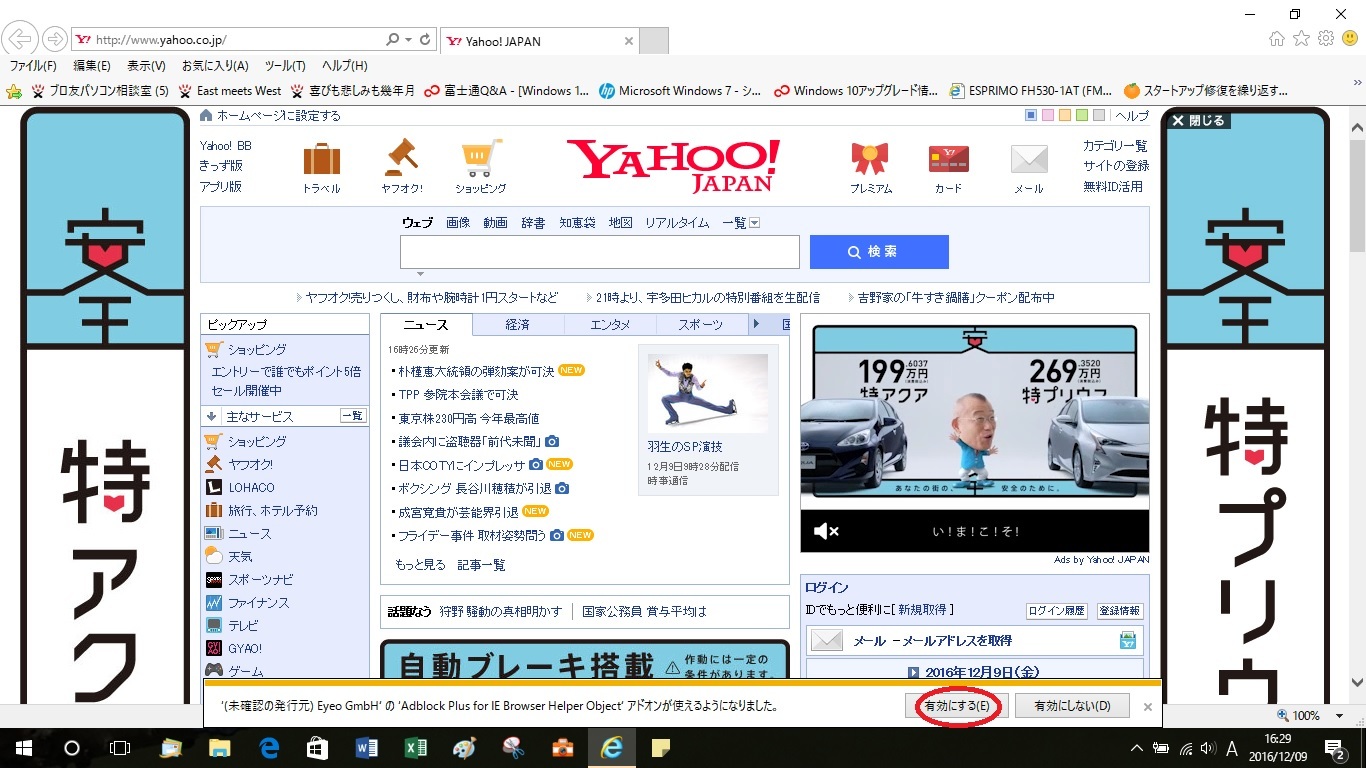Open the トラベル suitcase icon
Viewport: 1366px width, 768px height.
[x=321, y=160]
